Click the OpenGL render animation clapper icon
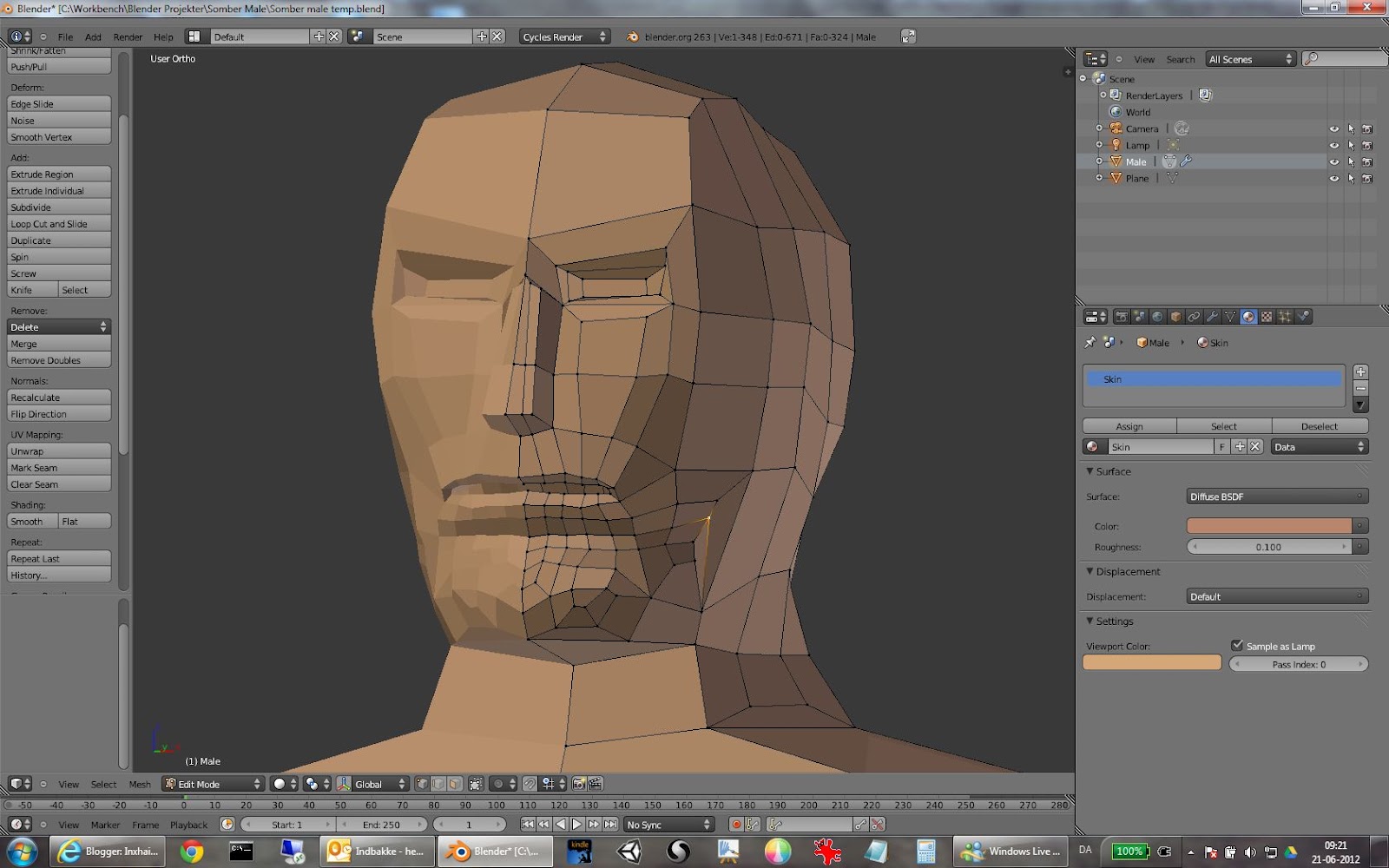Screen dimensions: 1389x868 coord(596,784)
